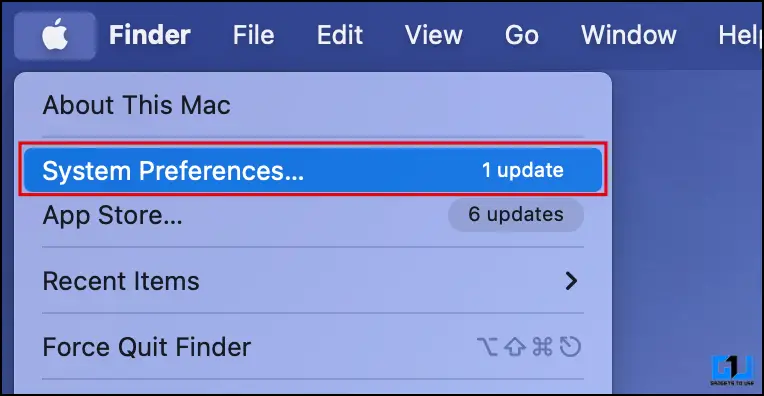
Task: Click the Command symbol in Force Quit shortcut
Action: [x=542, y=347]
